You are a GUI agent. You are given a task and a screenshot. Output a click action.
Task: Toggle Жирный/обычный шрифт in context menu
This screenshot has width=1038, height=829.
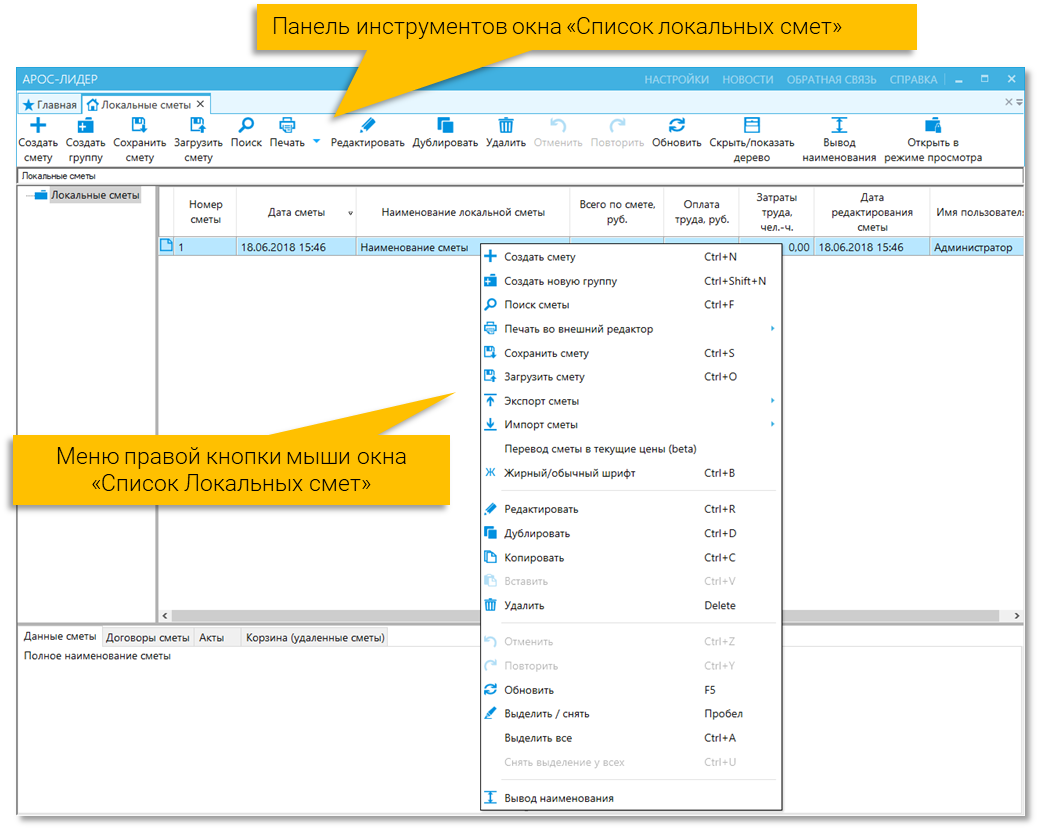click(631, 473)
